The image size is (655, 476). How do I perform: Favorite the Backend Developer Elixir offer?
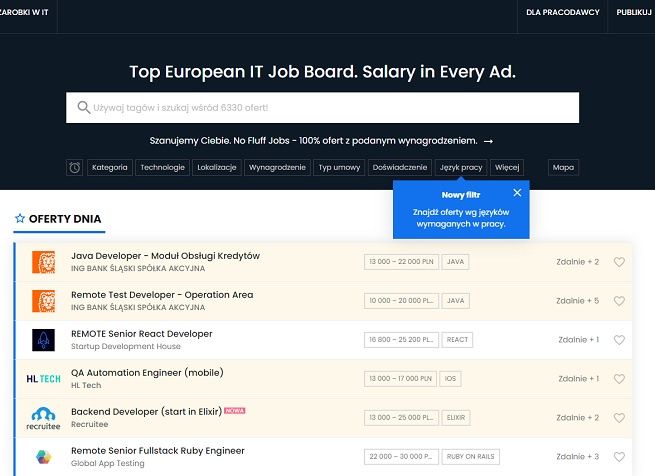click(x=619, y=417)
